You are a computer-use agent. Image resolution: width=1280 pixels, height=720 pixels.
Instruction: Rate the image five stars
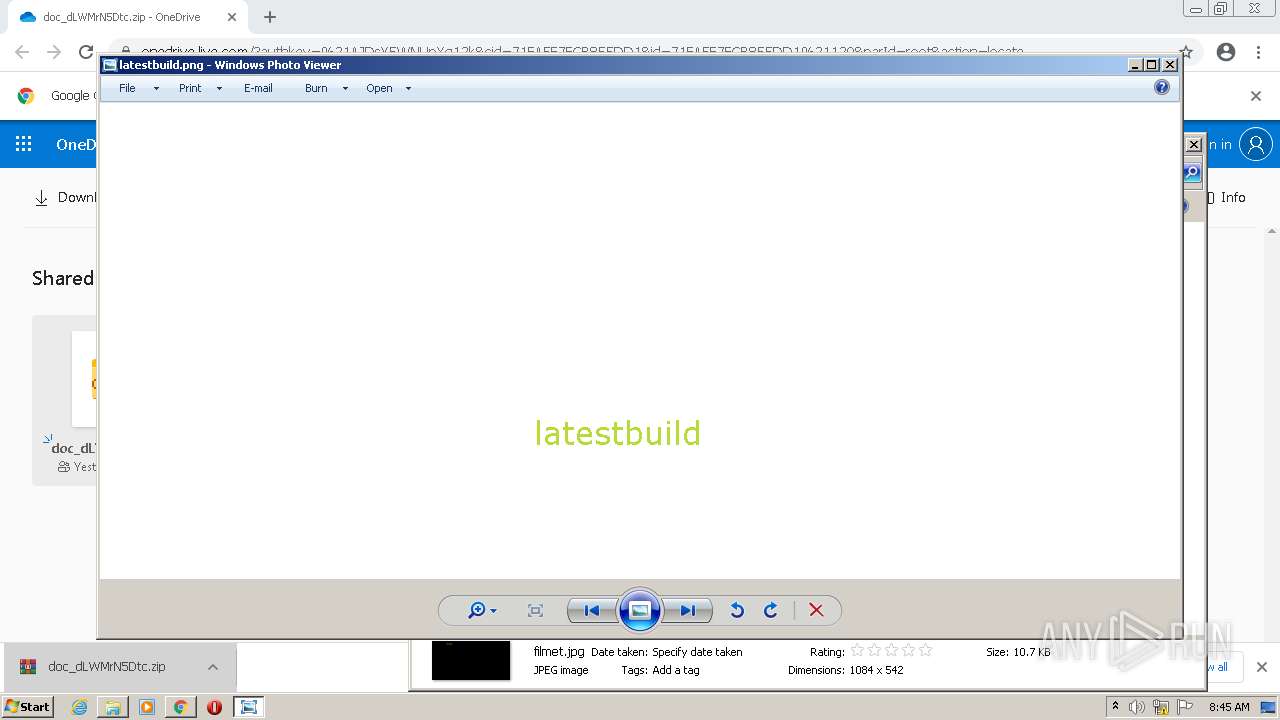[x=925, y=651]
